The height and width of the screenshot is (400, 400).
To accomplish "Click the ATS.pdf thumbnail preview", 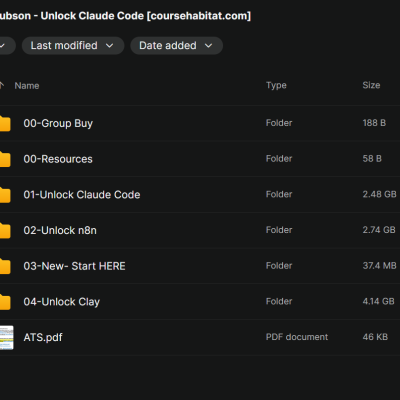I will pos(6,337).
